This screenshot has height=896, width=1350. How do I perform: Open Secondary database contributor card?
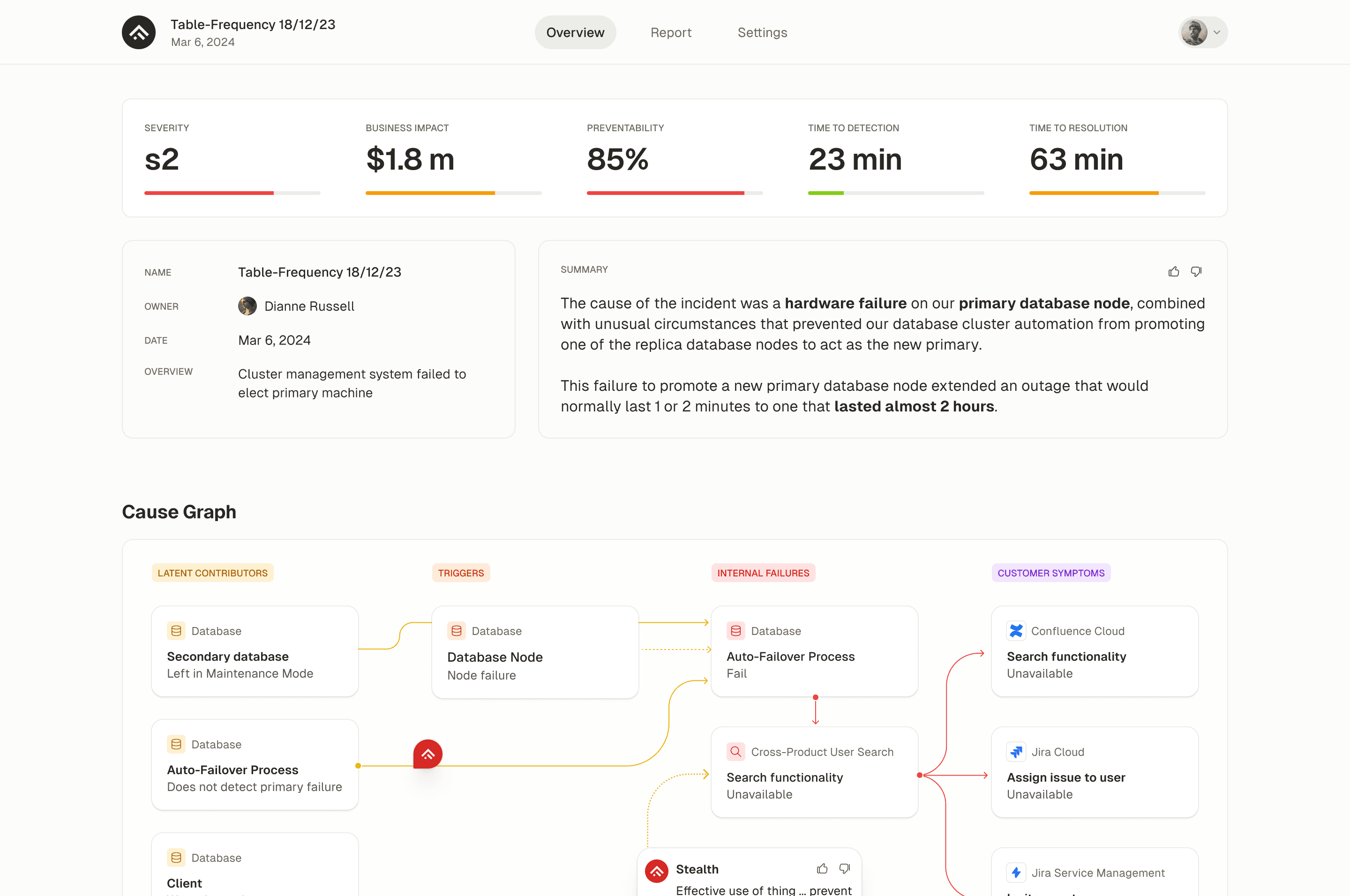[x=255, y=651]
